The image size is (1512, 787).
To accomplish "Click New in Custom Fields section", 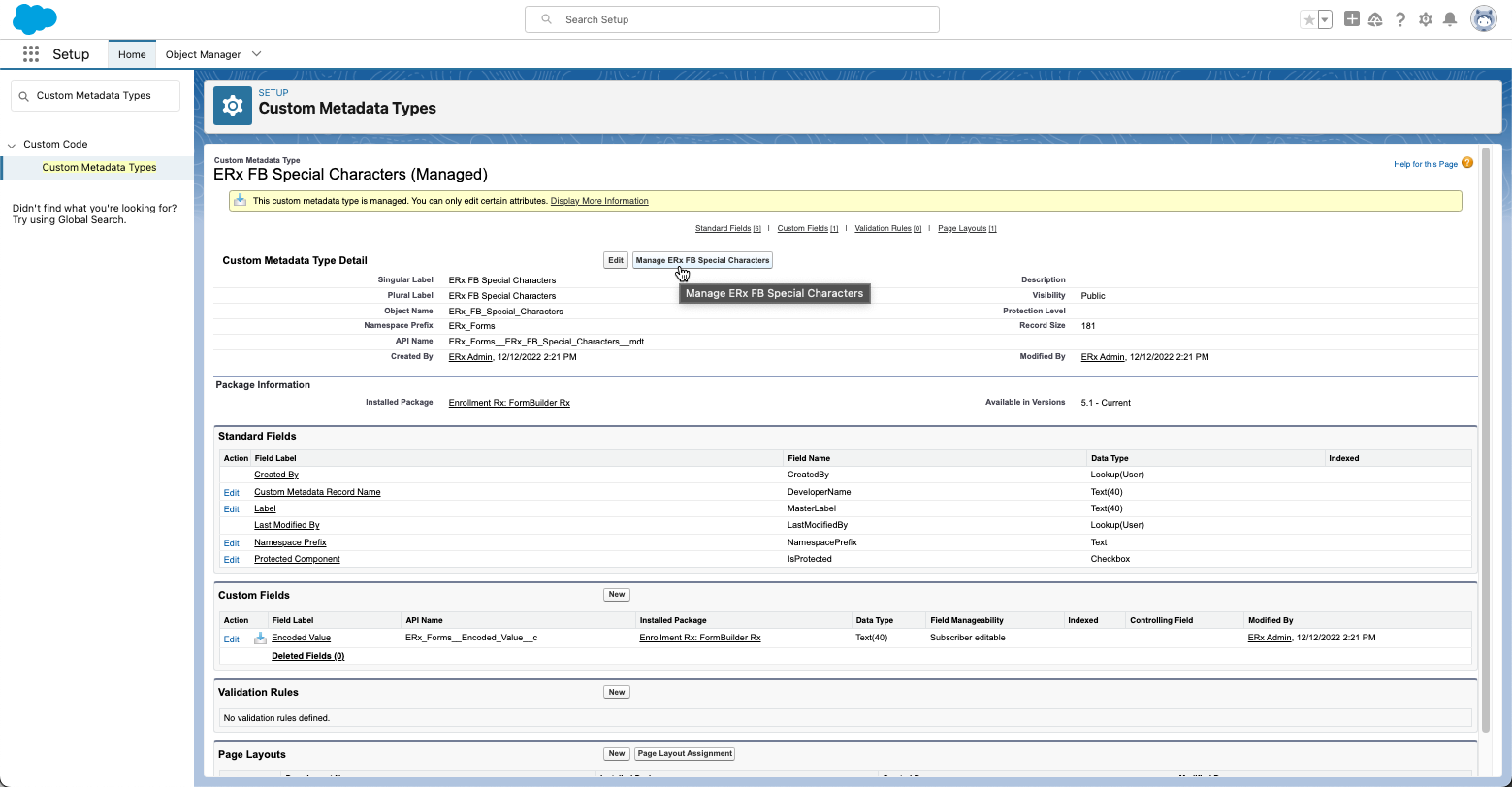I will tap(617, 594).
